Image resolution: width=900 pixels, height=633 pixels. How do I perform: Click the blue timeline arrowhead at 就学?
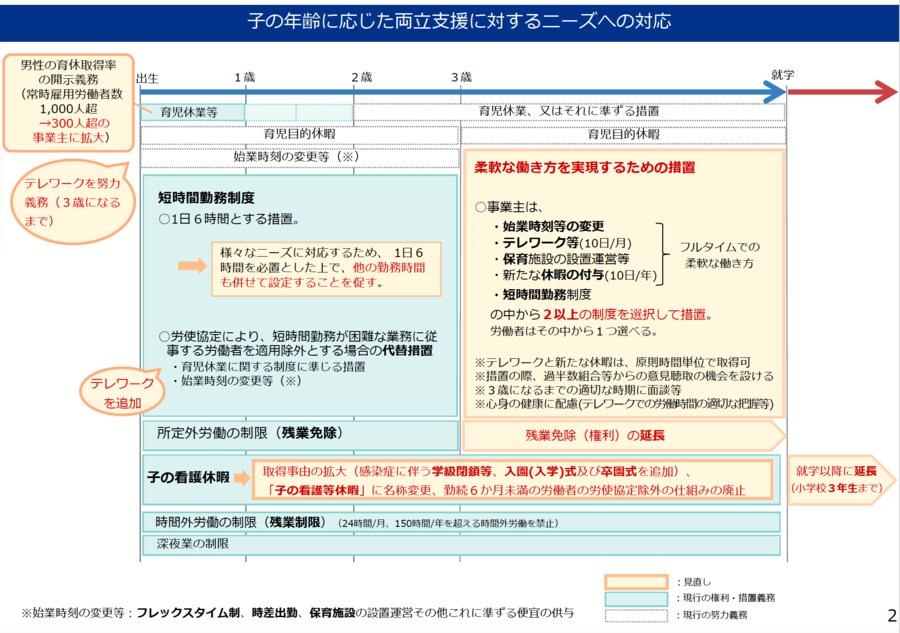(775, 93)
